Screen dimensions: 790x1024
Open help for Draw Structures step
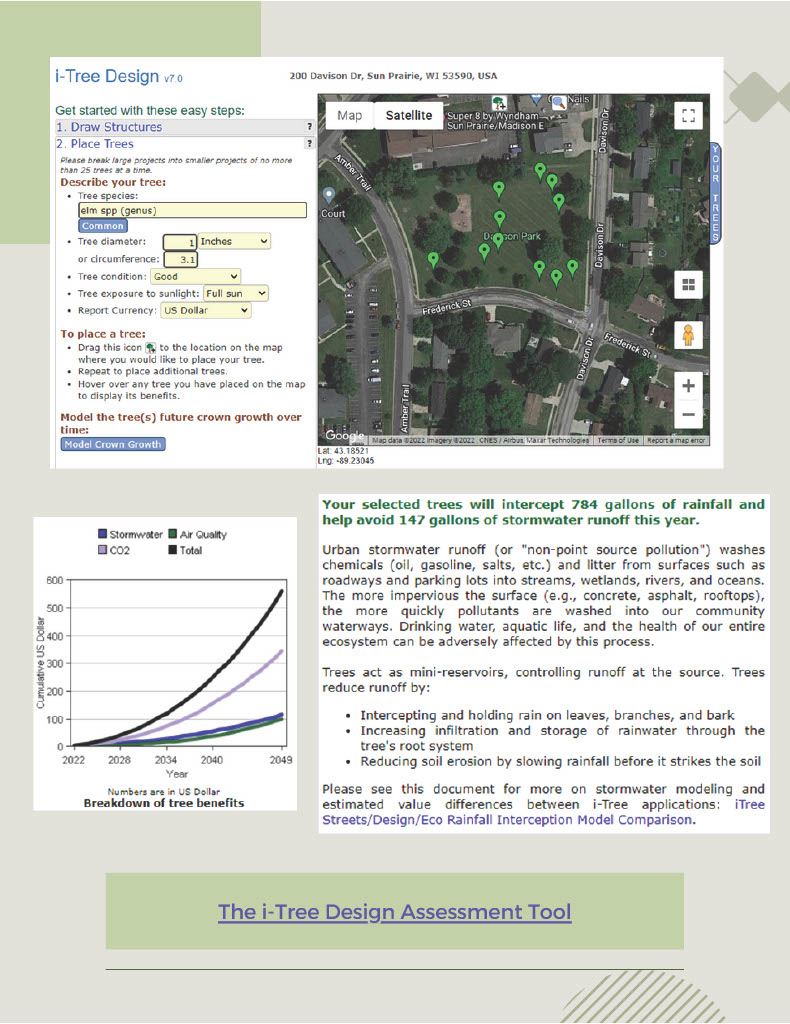click(309, 127)
